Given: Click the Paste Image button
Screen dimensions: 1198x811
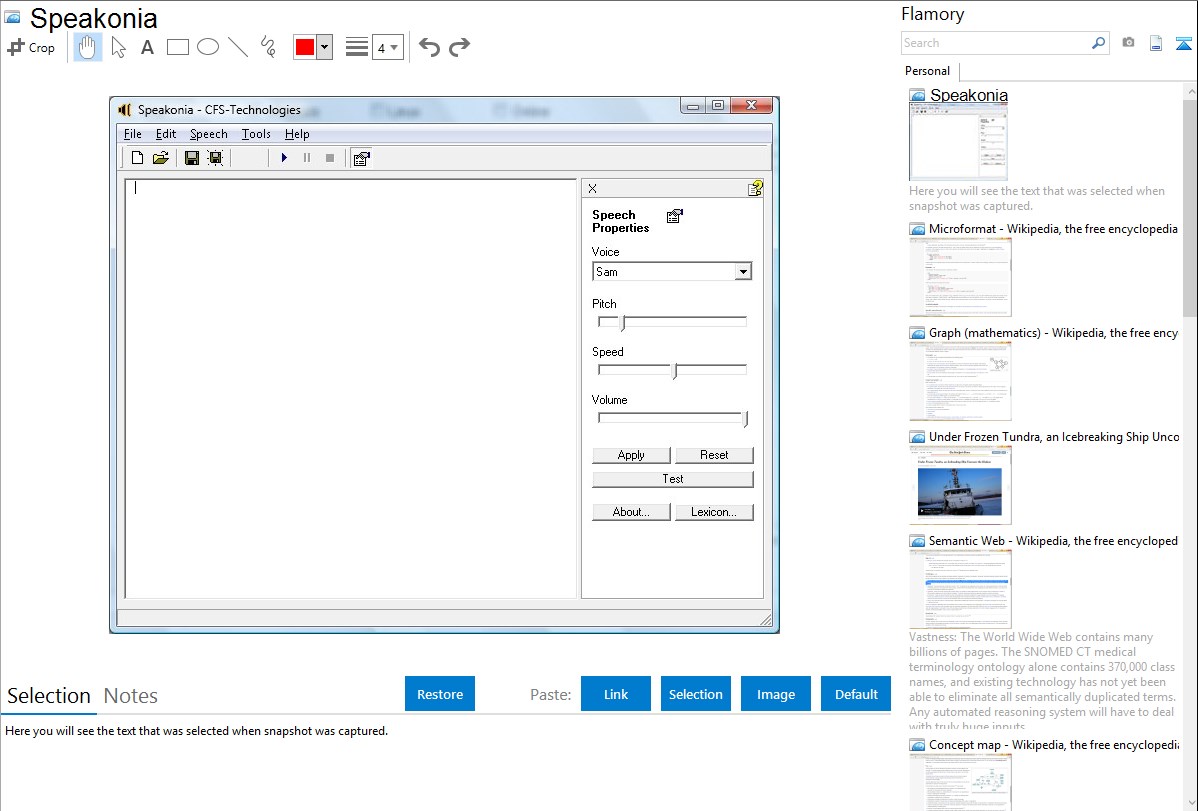Looking at the screenshot, I should (775, 694).
